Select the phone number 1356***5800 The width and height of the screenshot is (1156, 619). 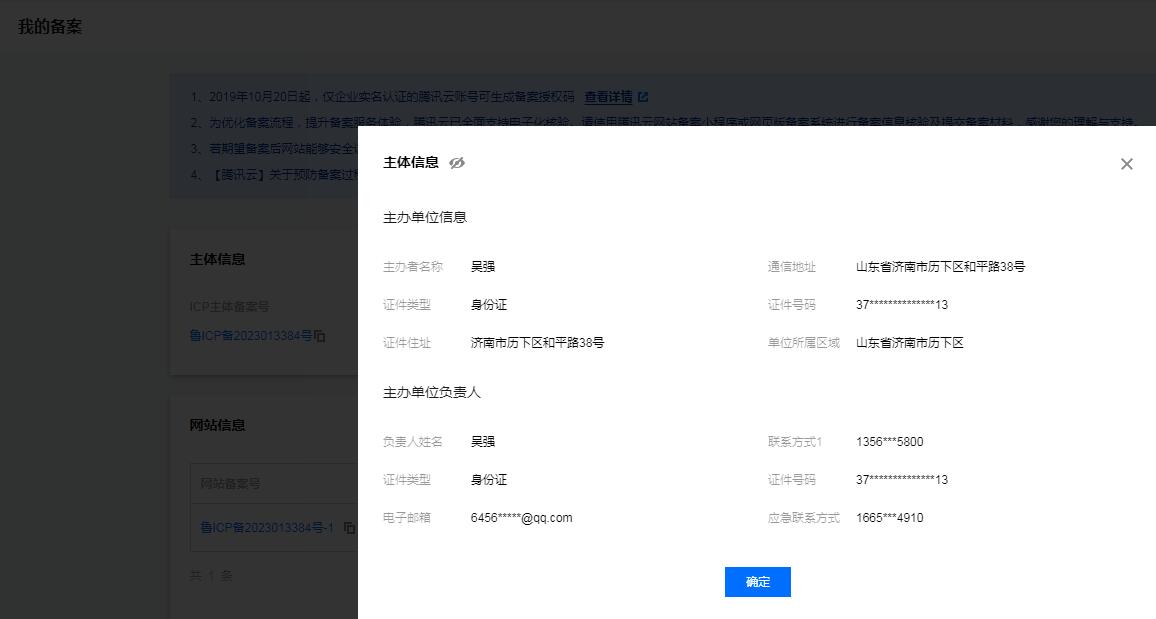coord(889,441)
